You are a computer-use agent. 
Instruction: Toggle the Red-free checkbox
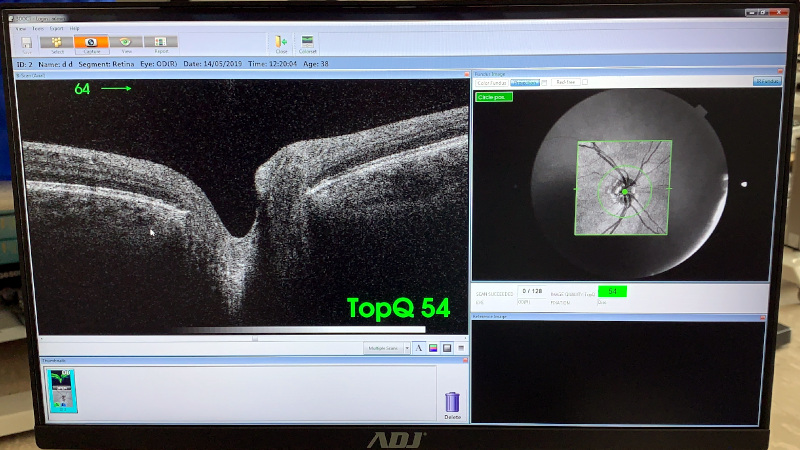(585, 82)
